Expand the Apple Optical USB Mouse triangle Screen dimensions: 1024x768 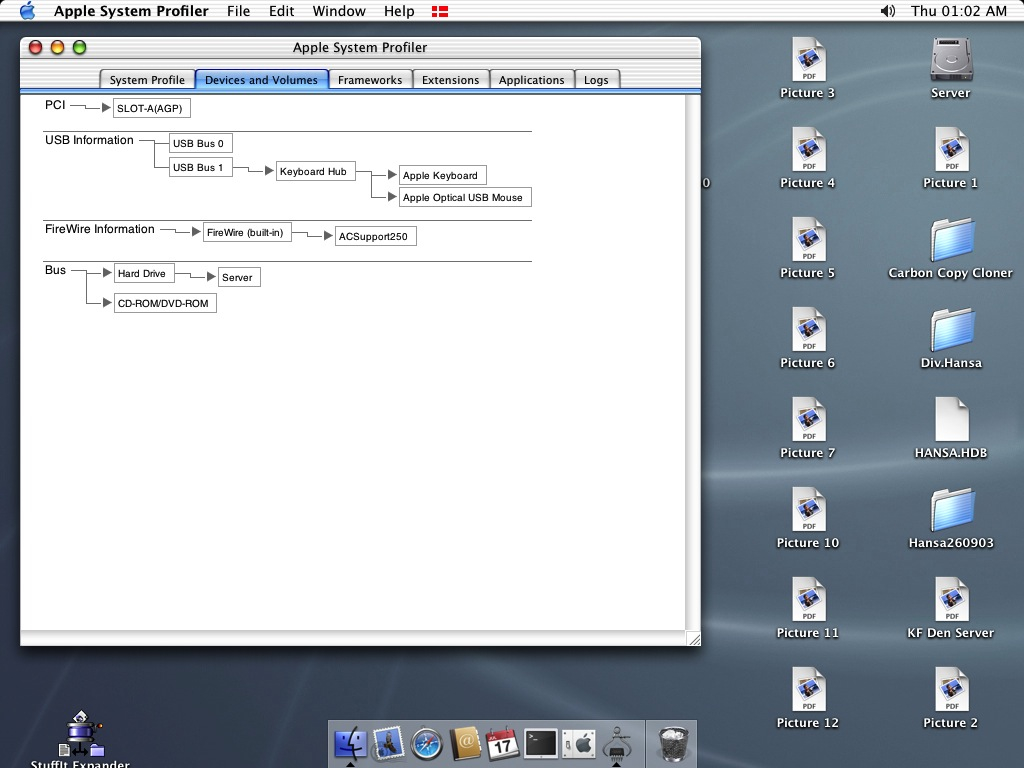point(392,196)
